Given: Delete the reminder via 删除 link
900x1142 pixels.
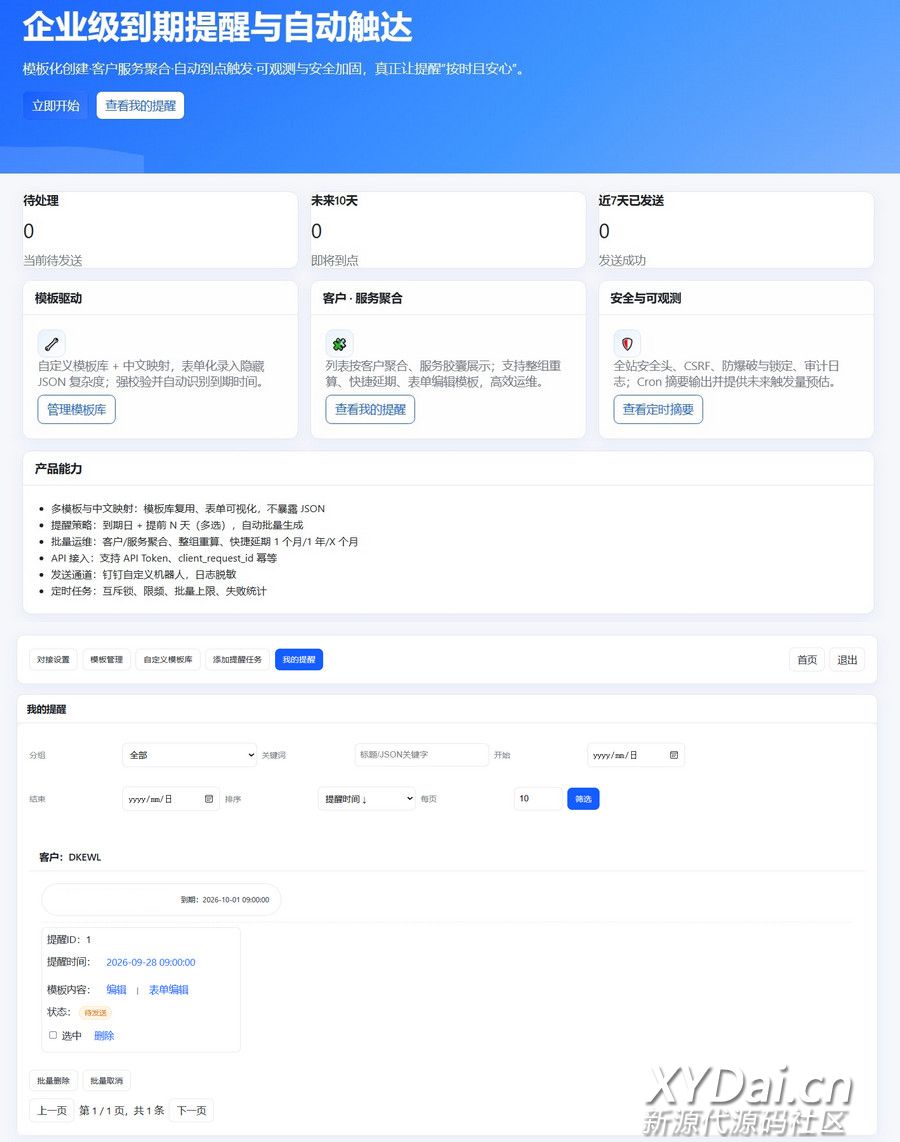Looking at the screenshot, I should (104, 1036).
